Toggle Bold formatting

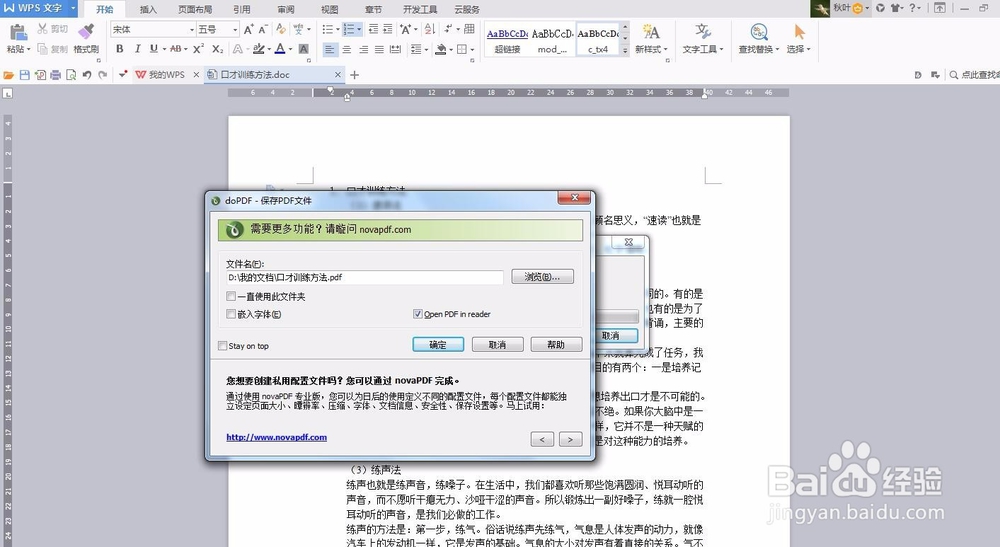click(x=119, y=49)
